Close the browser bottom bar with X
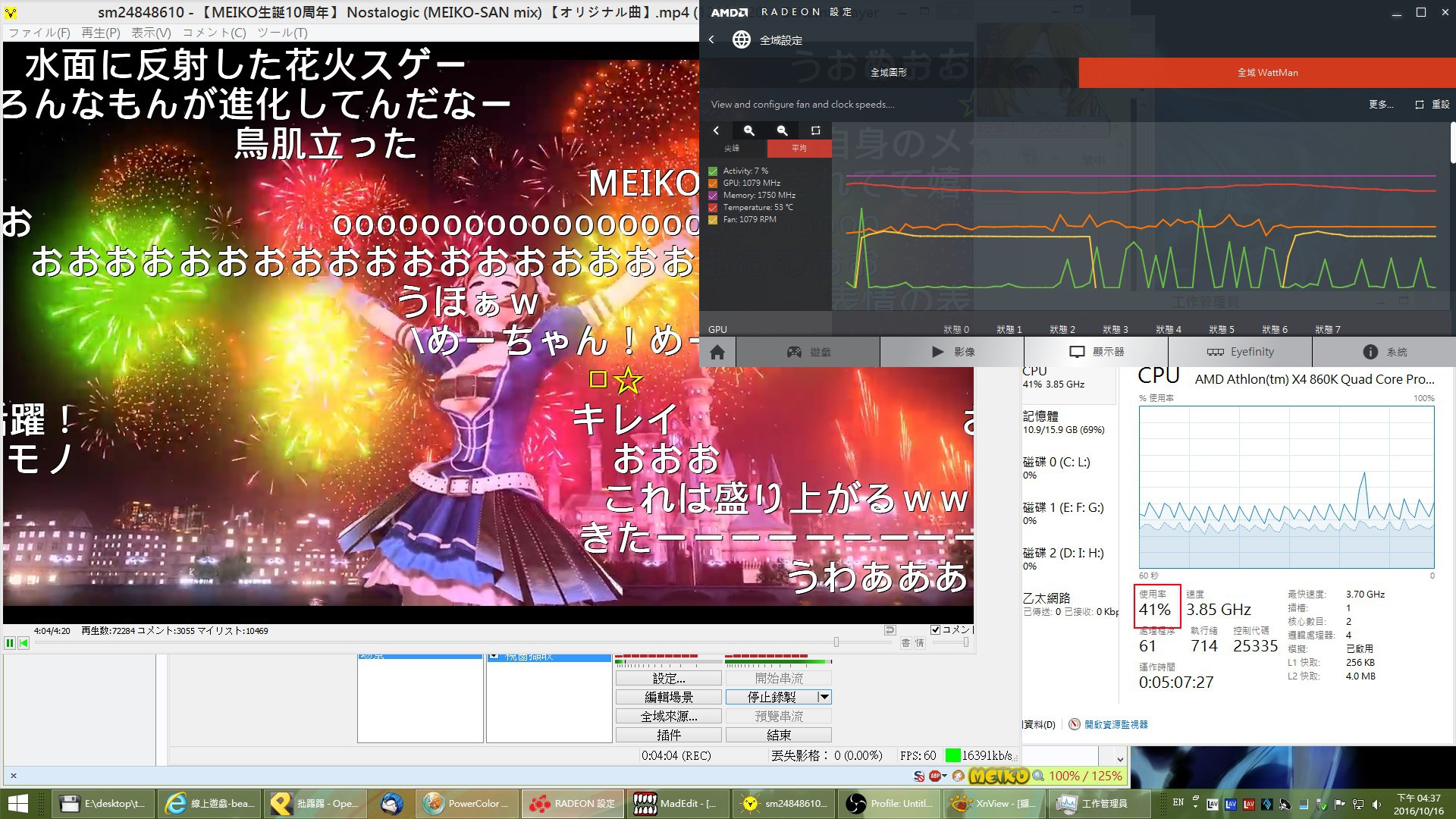Screen dimensions: 1456x819 click(x=14, y=776)
